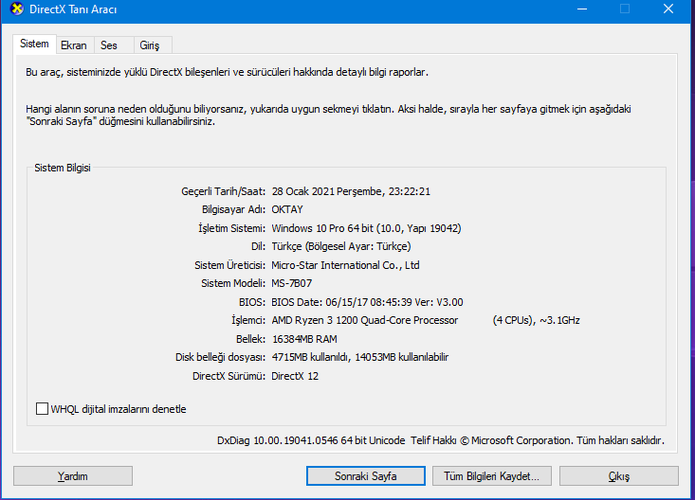The width and height of the screenshot is (695, 500).
Task: Click 16384MB RAM value
Action: [305, 339]
